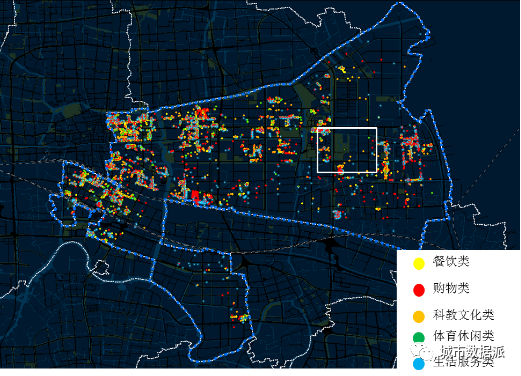Select the yellow POI cluster near the northern boundary
Screen dimensions: 521x376
pos(342,69)
